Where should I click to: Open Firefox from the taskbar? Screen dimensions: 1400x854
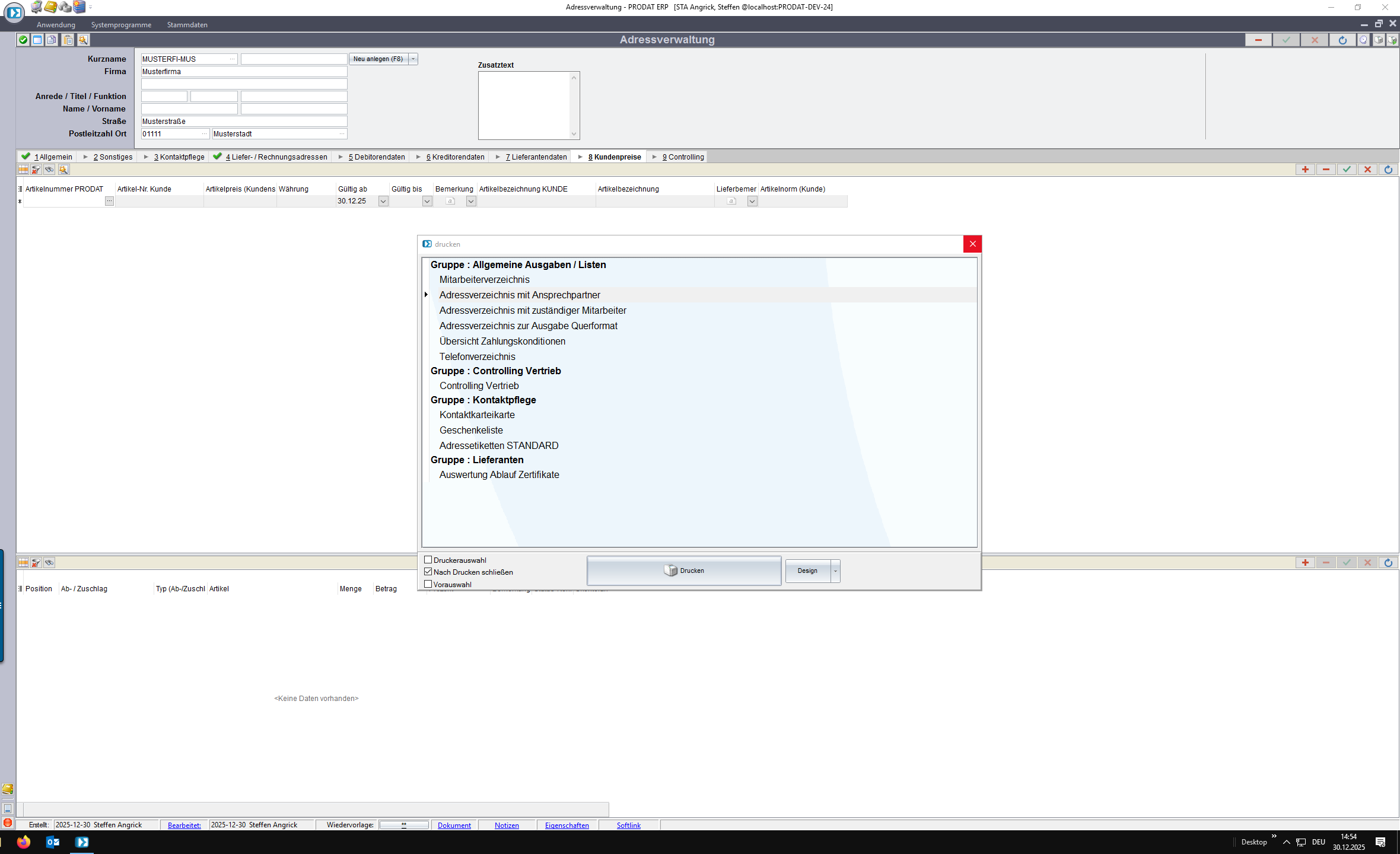[24, 842]
